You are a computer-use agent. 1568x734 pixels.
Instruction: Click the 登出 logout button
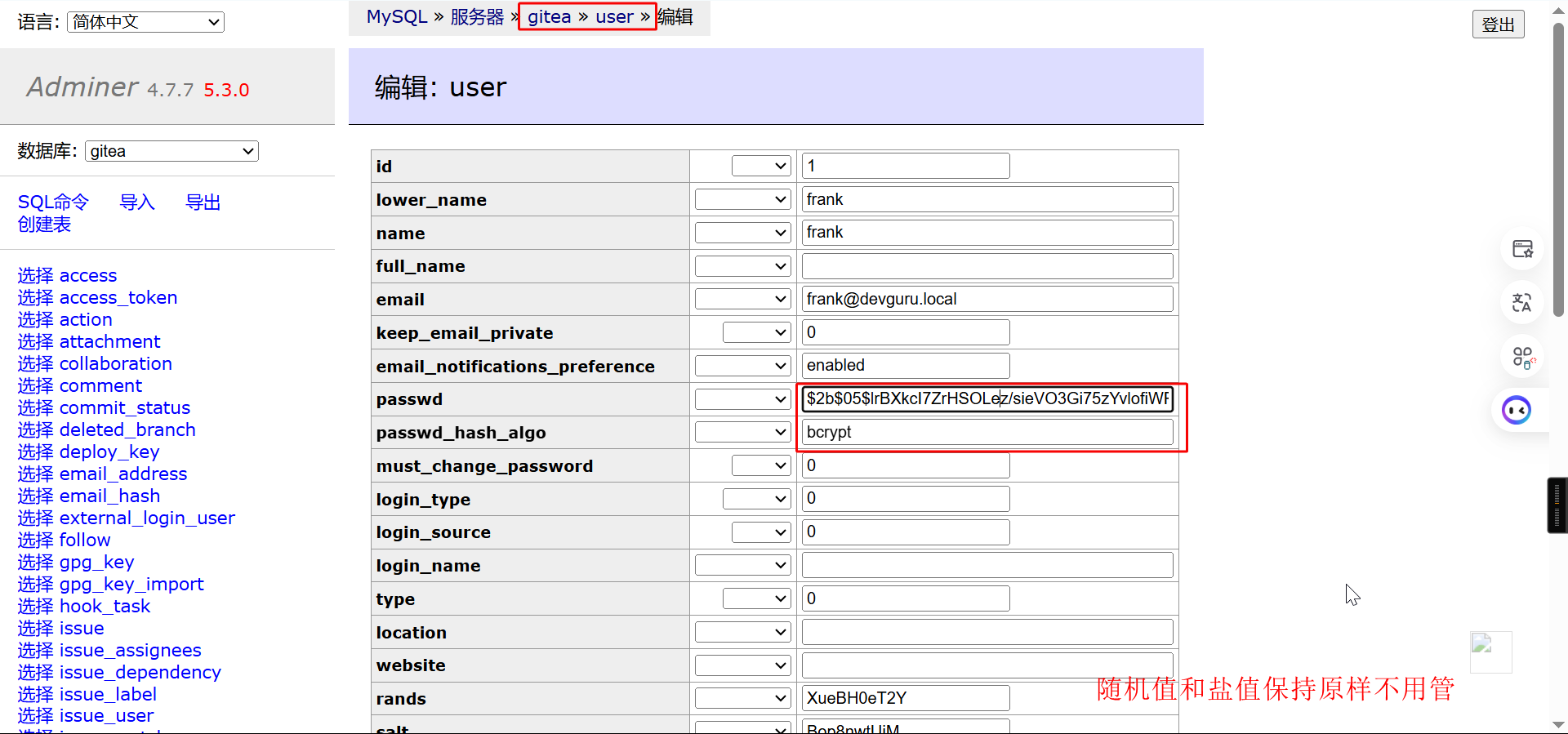[x=1498, y=24]
